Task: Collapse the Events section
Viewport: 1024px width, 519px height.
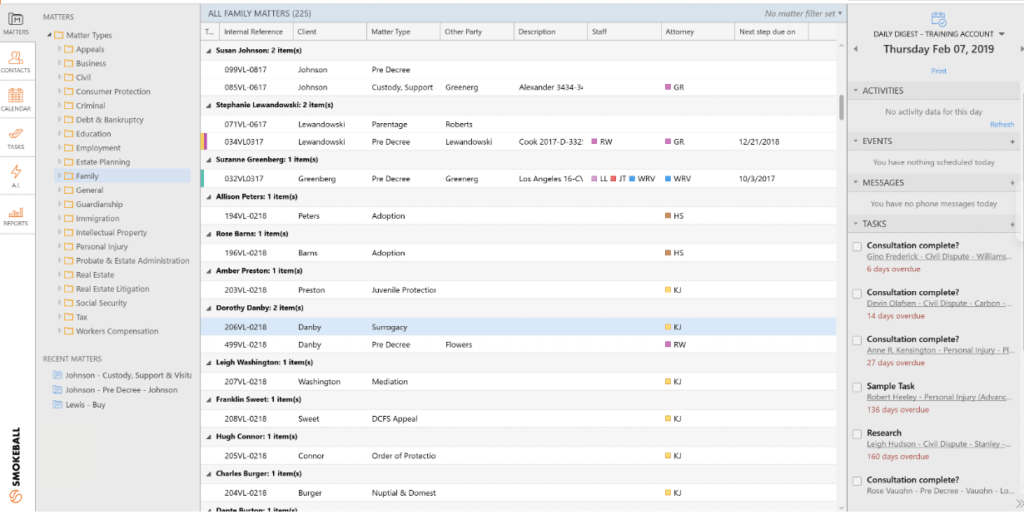Action: point(856,142)
